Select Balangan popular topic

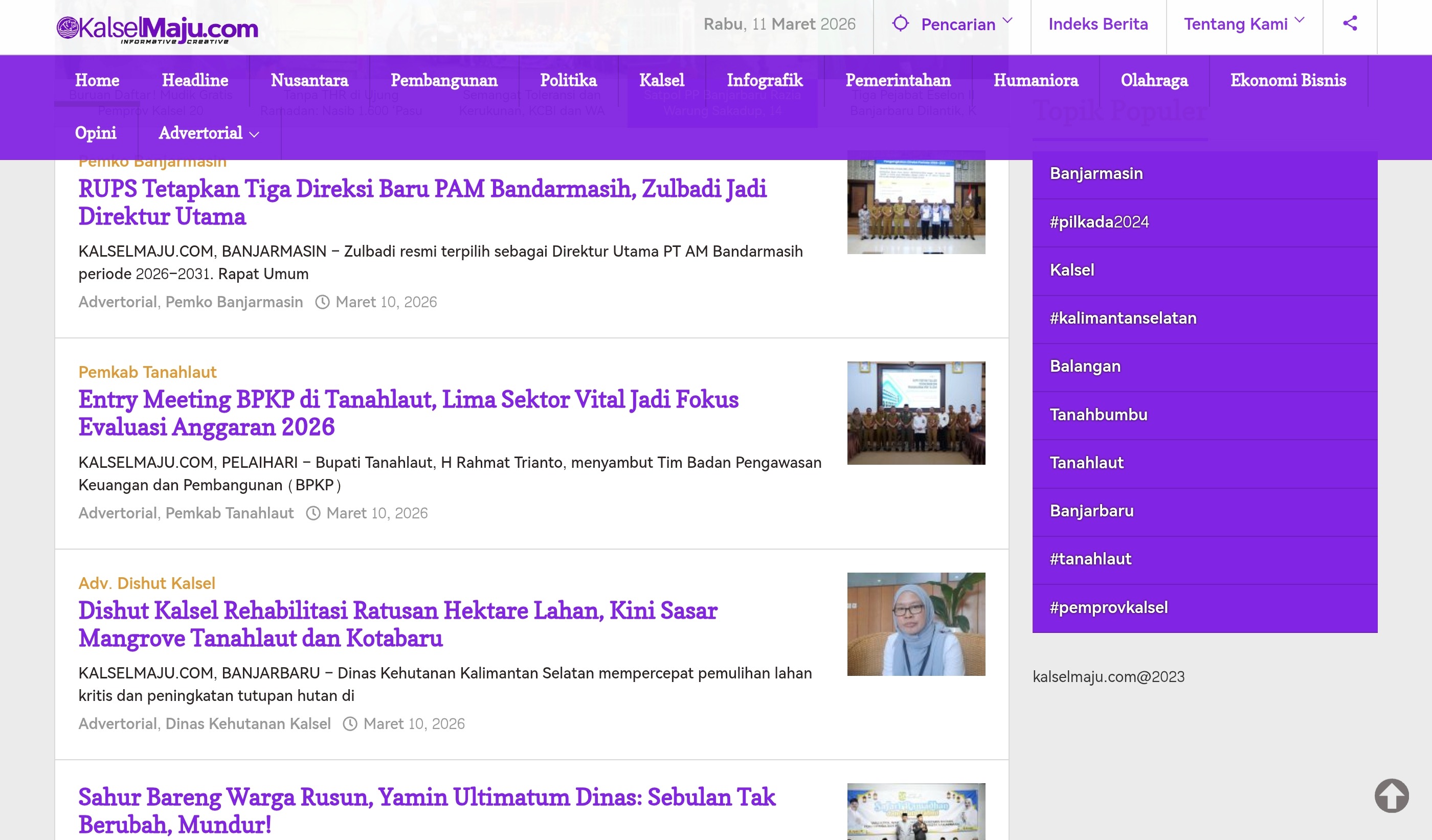[x=1205, y=368]
